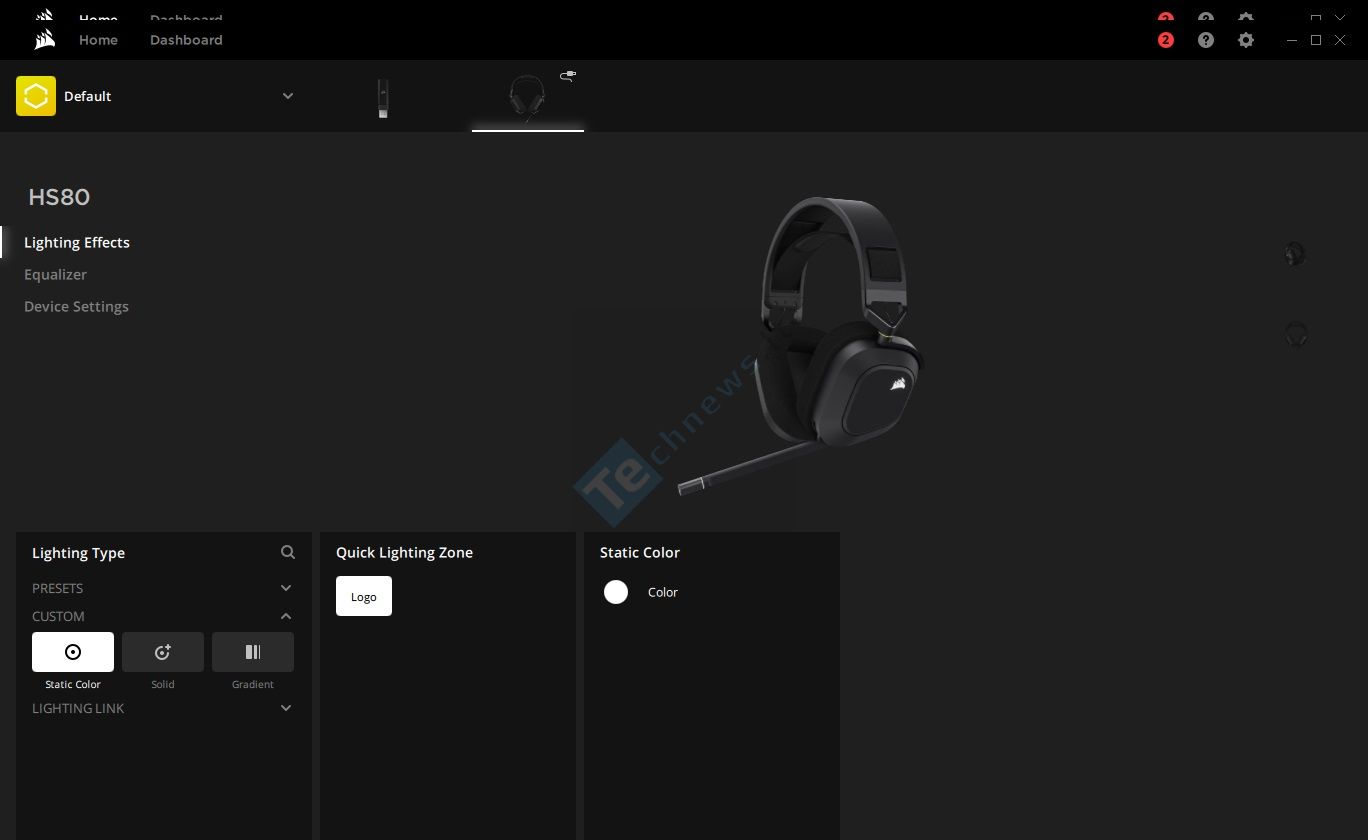Switch to the Dashboard tab
This screenshot has width=1368, height=840.
(186, 40)
